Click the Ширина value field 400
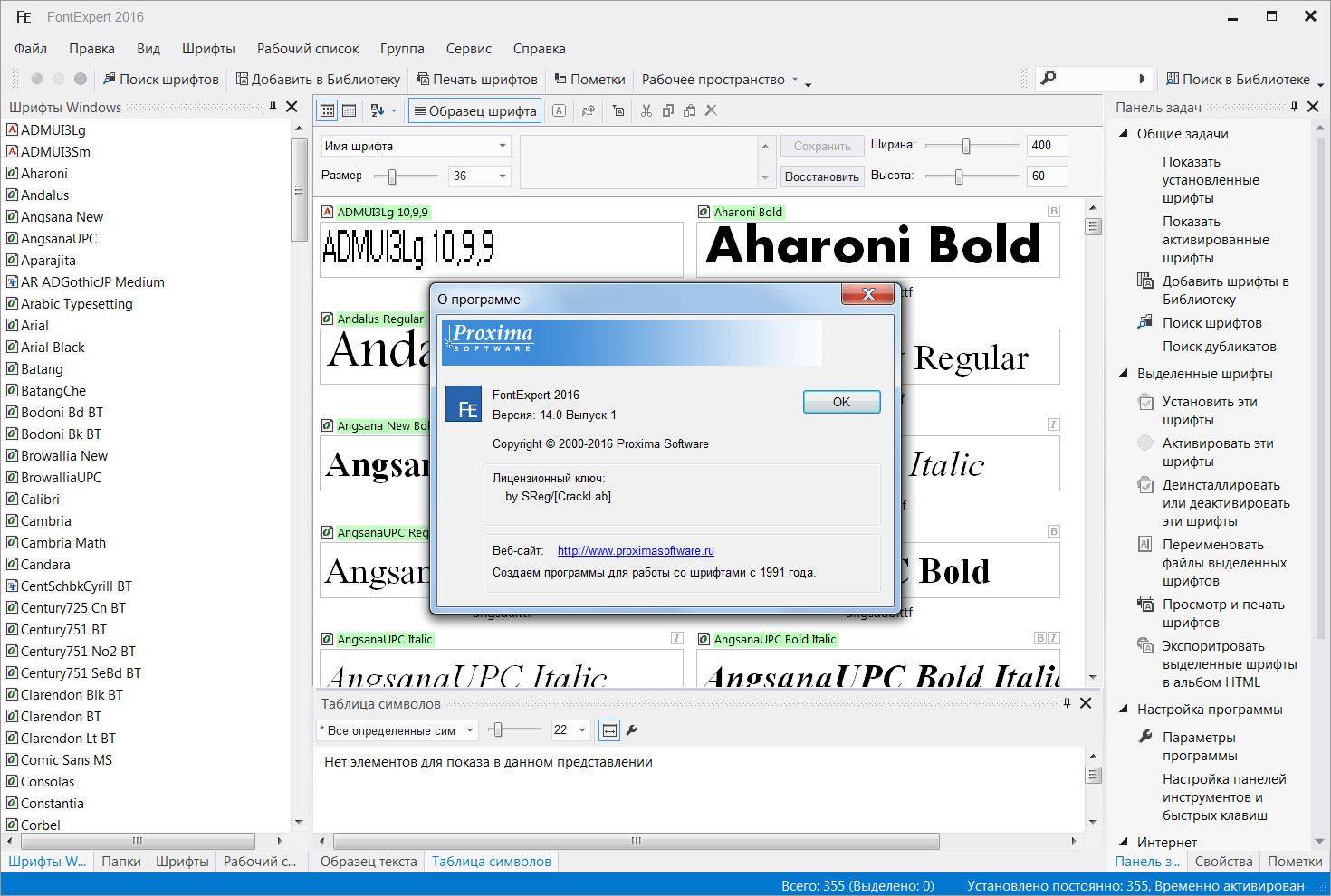Viewport: 1331px width, 896px height. pyautogui.click(x=1048, y=145)
